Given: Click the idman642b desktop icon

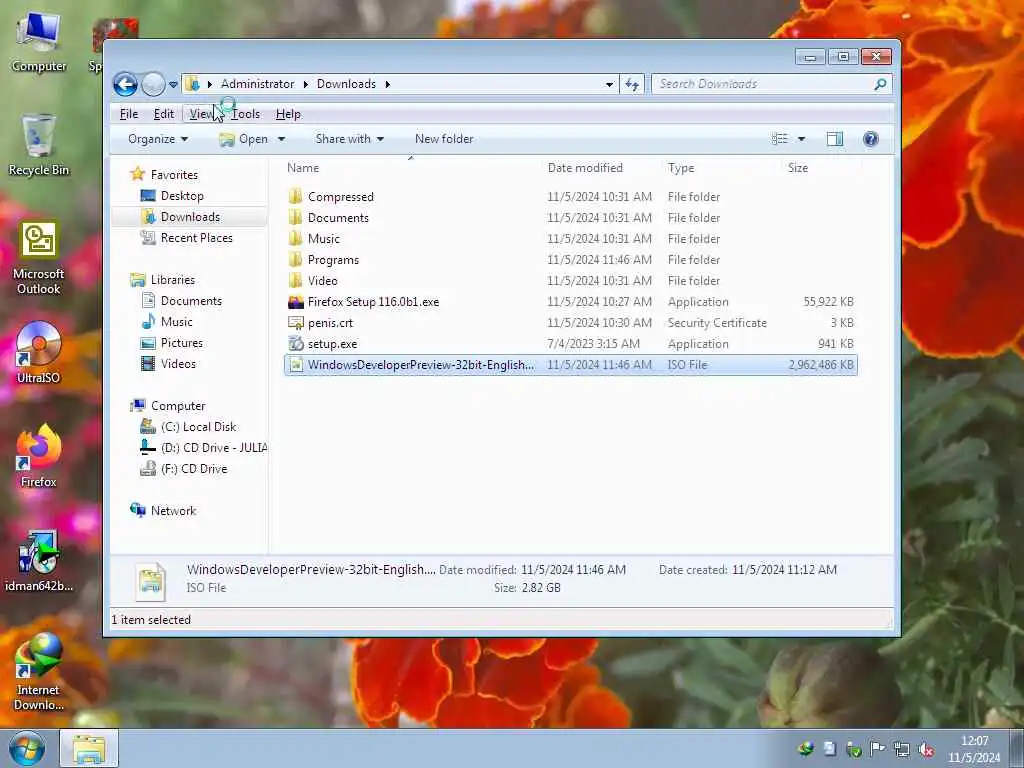Looking at the screenshot, I should click(x=39, y=561).
